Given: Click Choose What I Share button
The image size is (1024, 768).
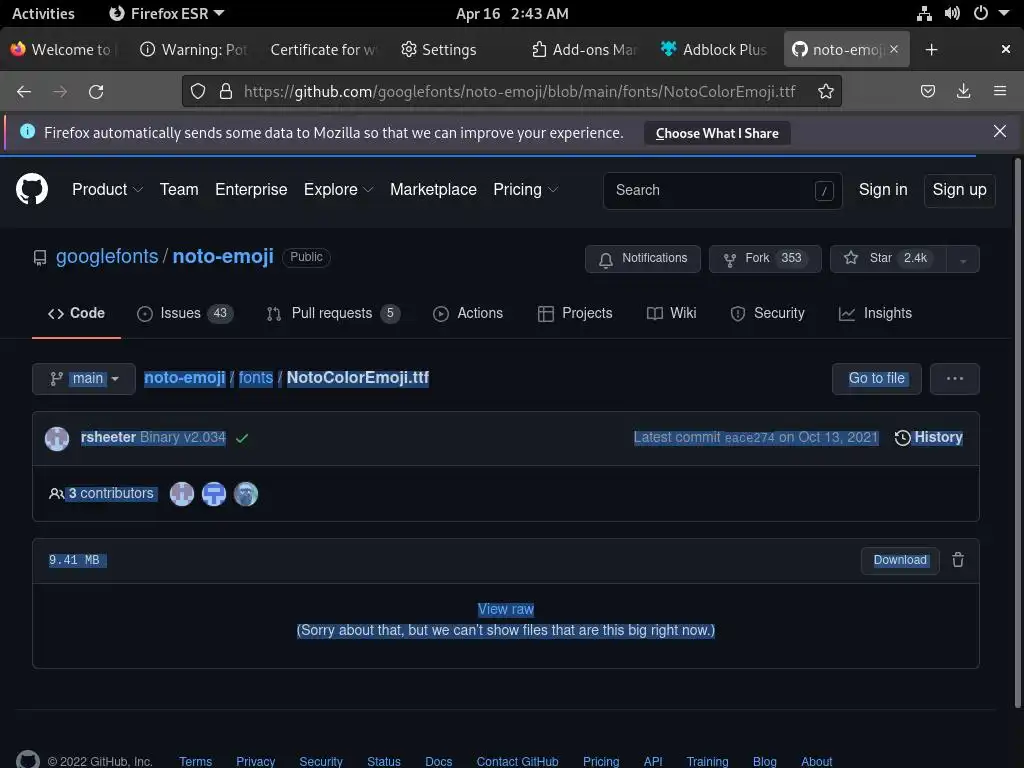Looking at the screenshot, I should (x=717, y=133).
